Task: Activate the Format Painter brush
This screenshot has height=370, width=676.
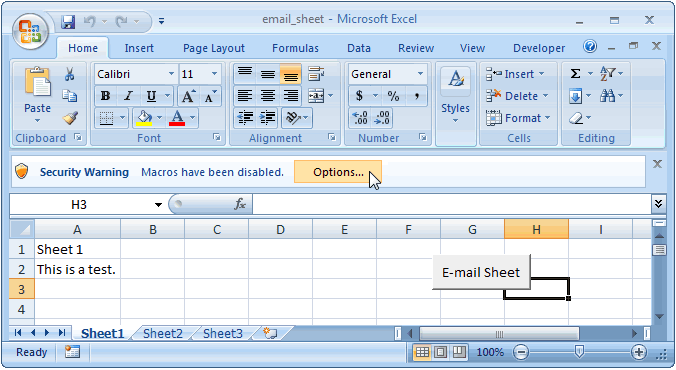Action: (70, 118)
